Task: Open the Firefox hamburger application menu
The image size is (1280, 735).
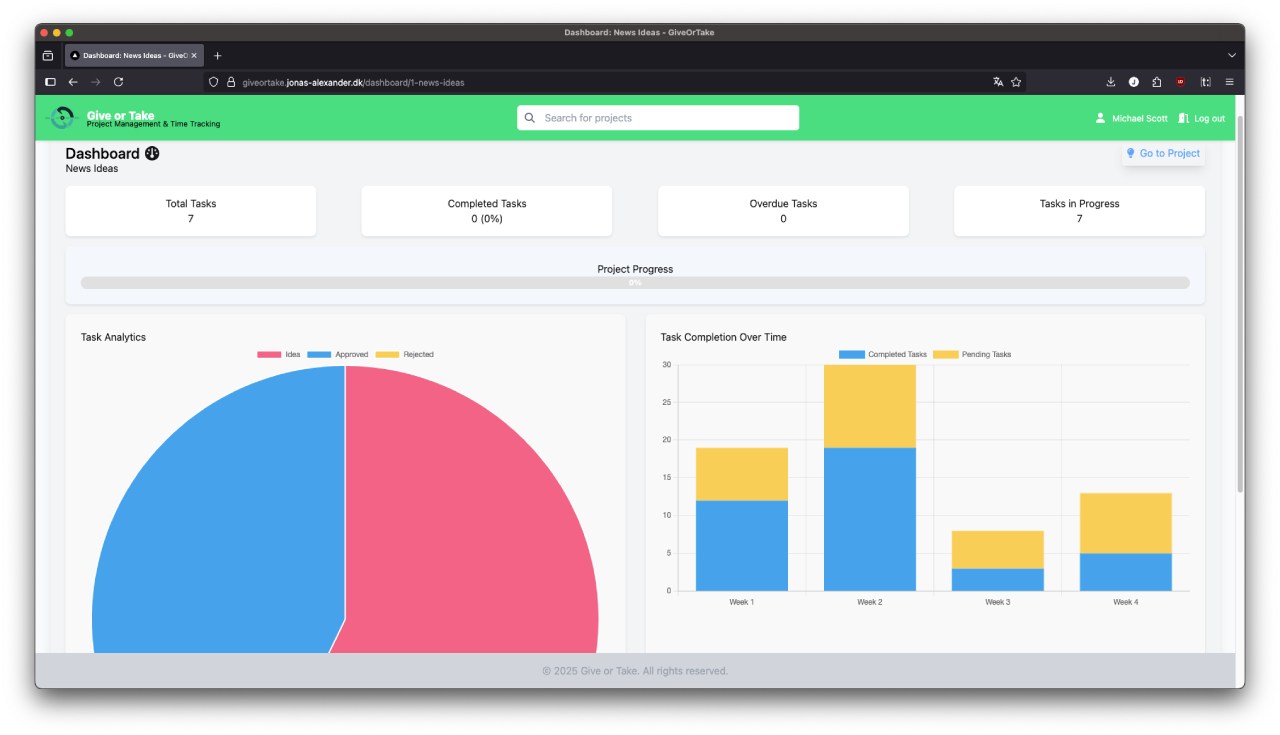Action: (1229, 82)
